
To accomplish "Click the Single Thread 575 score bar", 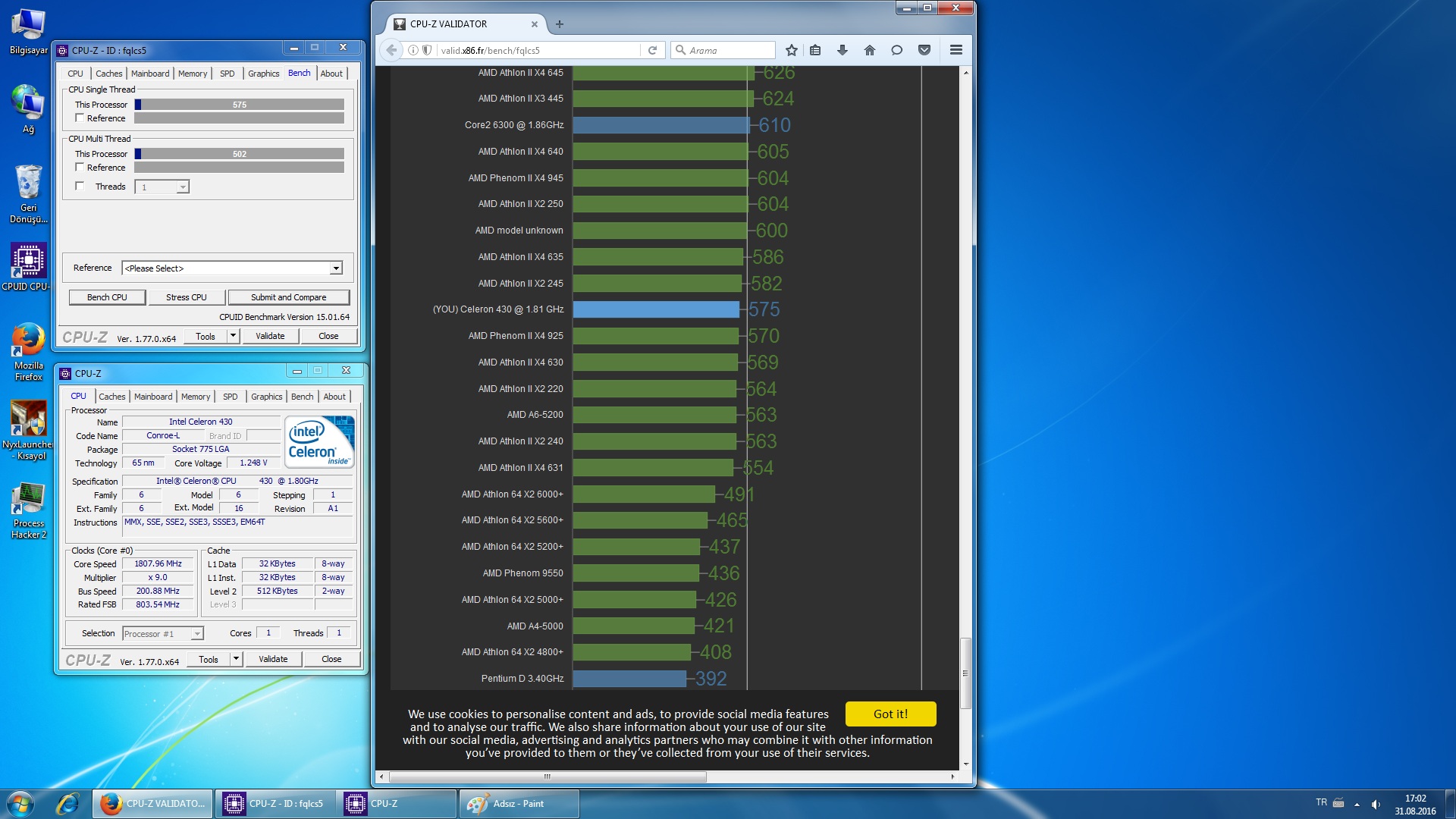I will coord(240,105).
